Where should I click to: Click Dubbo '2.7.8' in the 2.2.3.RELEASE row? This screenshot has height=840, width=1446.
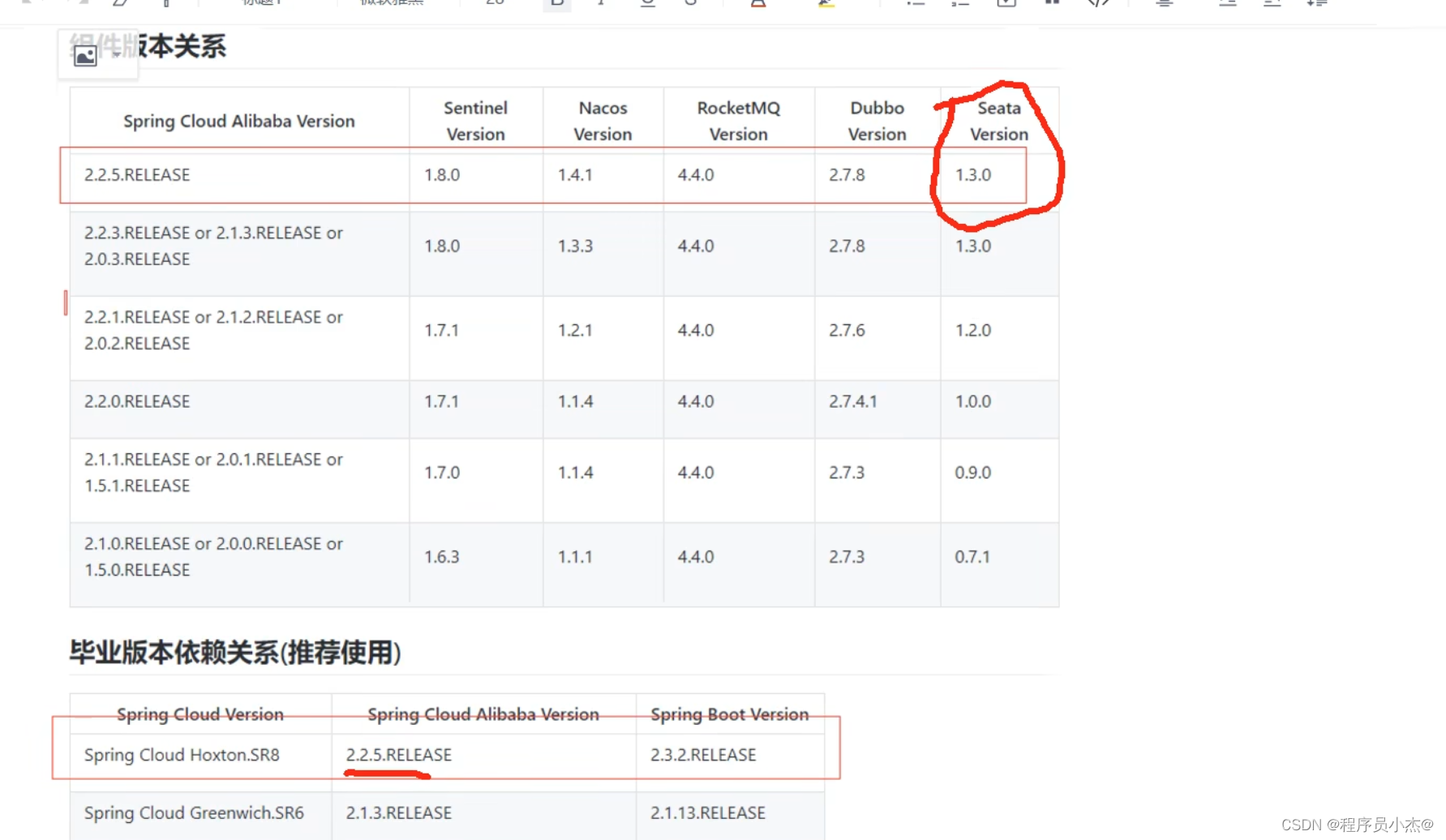847,246
